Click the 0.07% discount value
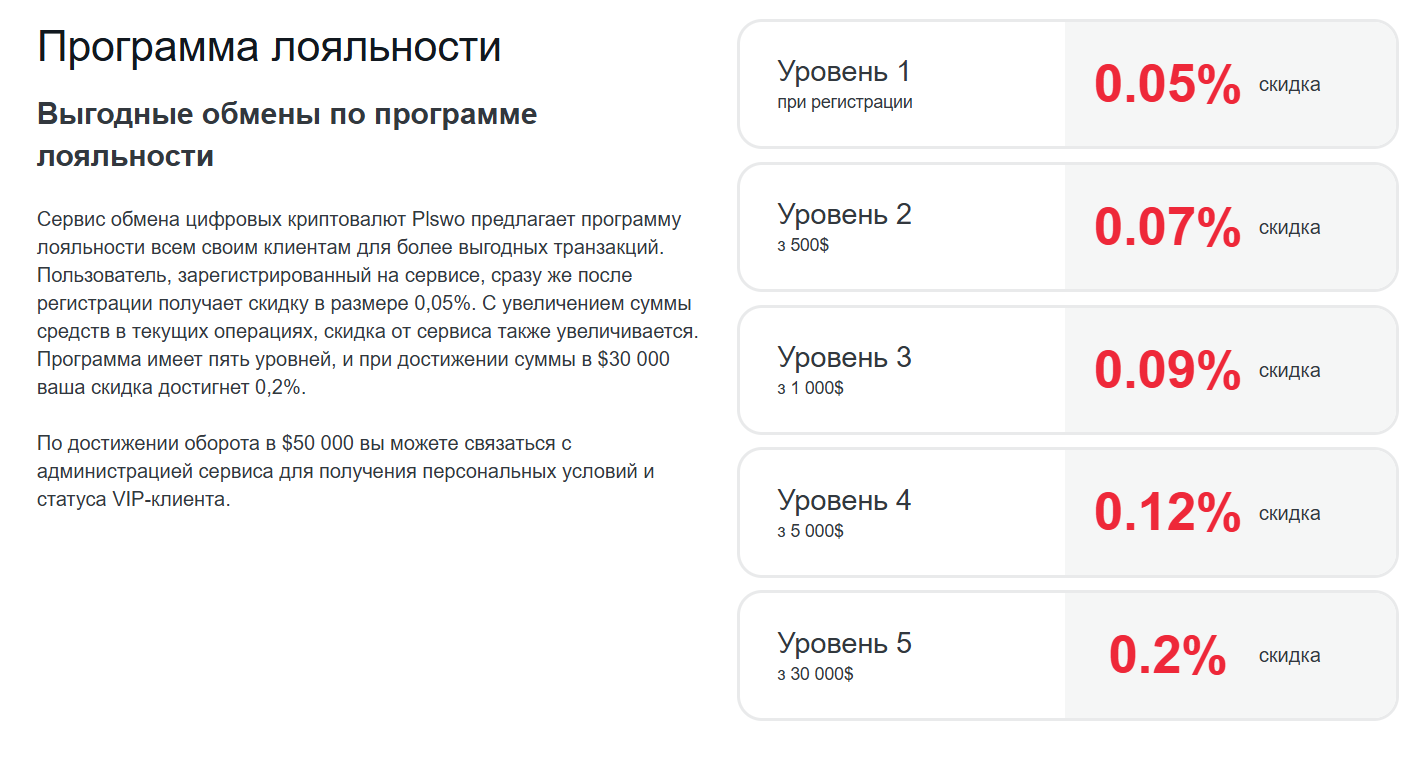The height and width of the screenshot is (759, 1428). (1167, 227)
